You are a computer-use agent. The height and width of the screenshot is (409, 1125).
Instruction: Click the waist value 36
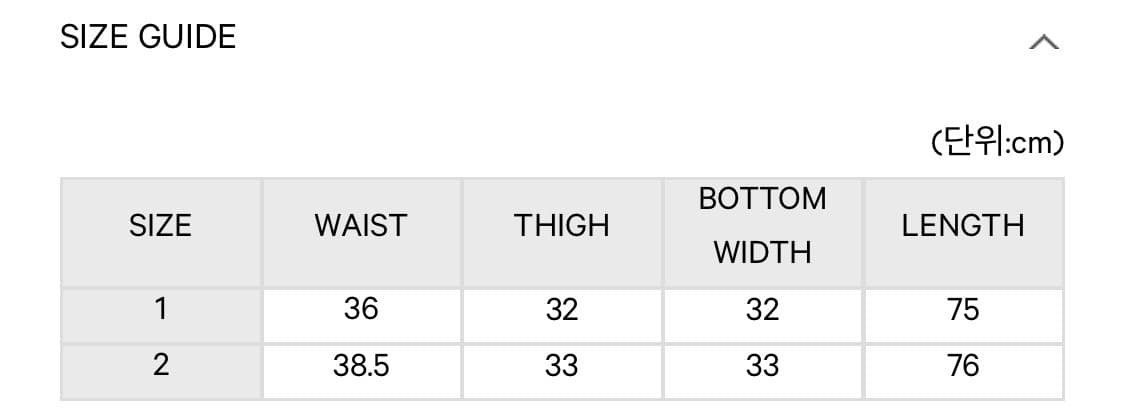(x=361, y=309)
